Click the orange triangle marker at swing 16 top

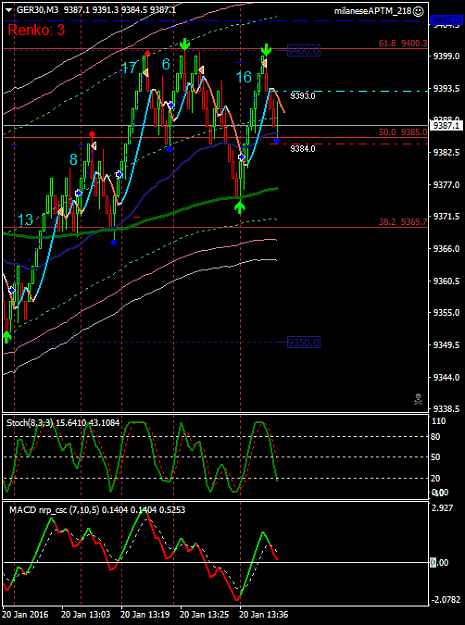tap(264, 63)
